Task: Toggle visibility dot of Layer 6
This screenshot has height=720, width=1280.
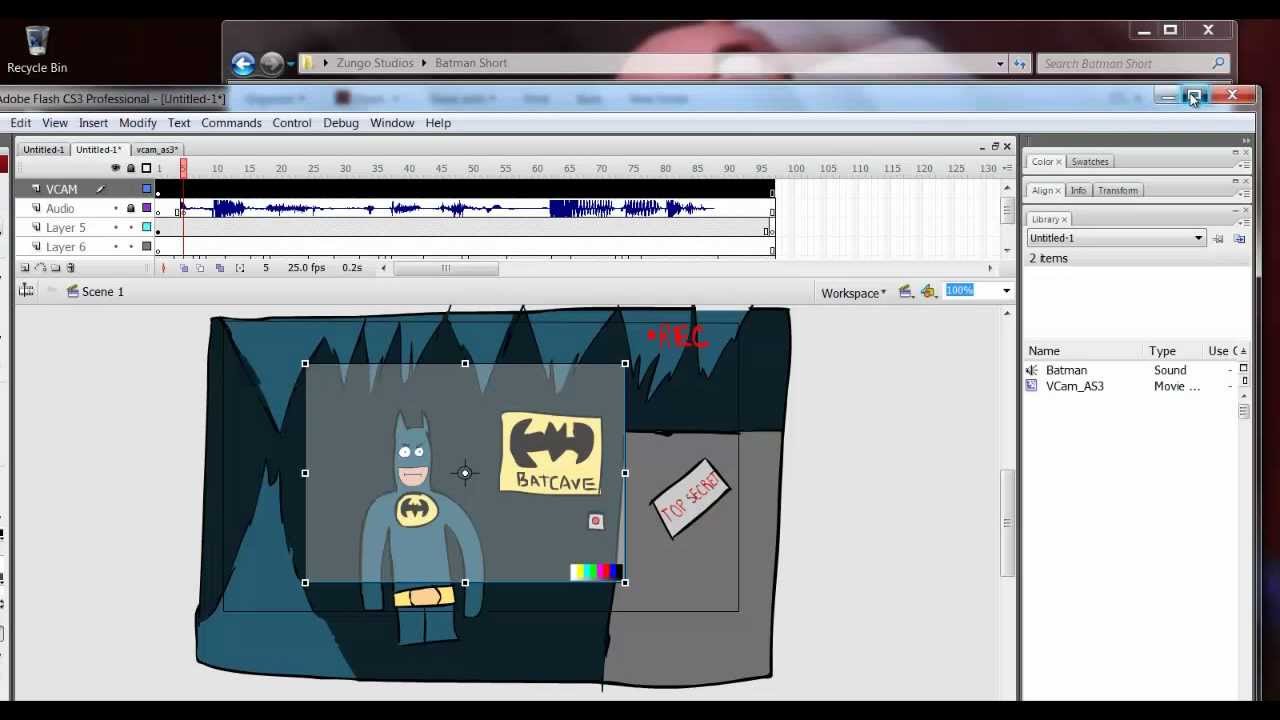Action: pyautogui.click(x=116, y=246)
